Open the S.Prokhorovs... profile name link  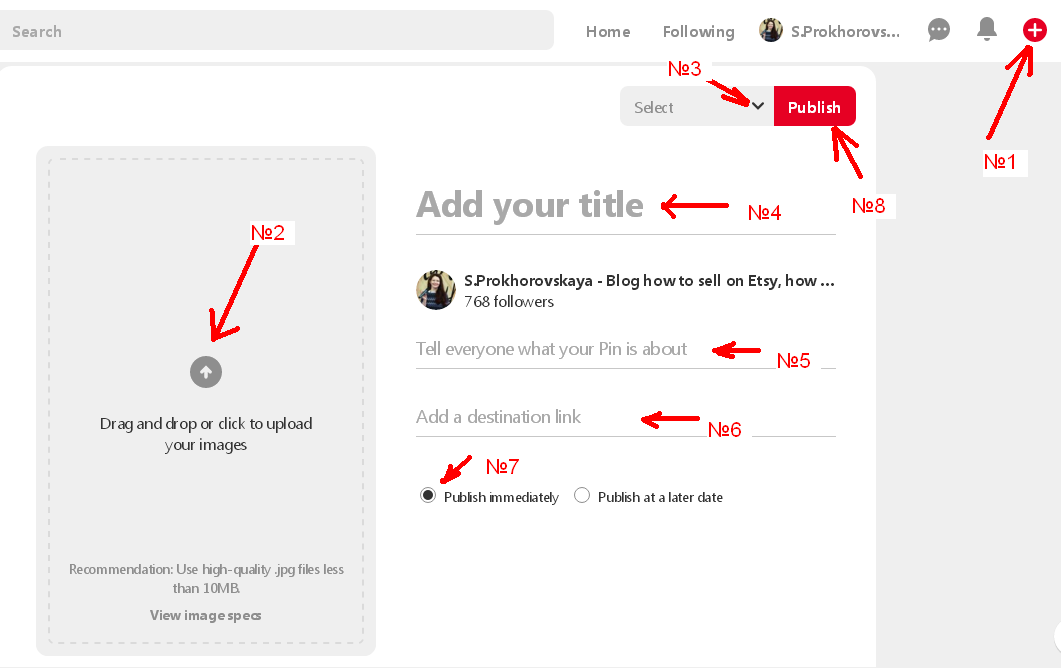(845, 32)
